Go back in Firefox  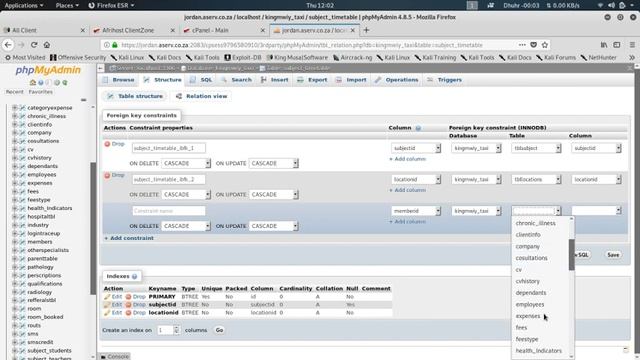8,45
